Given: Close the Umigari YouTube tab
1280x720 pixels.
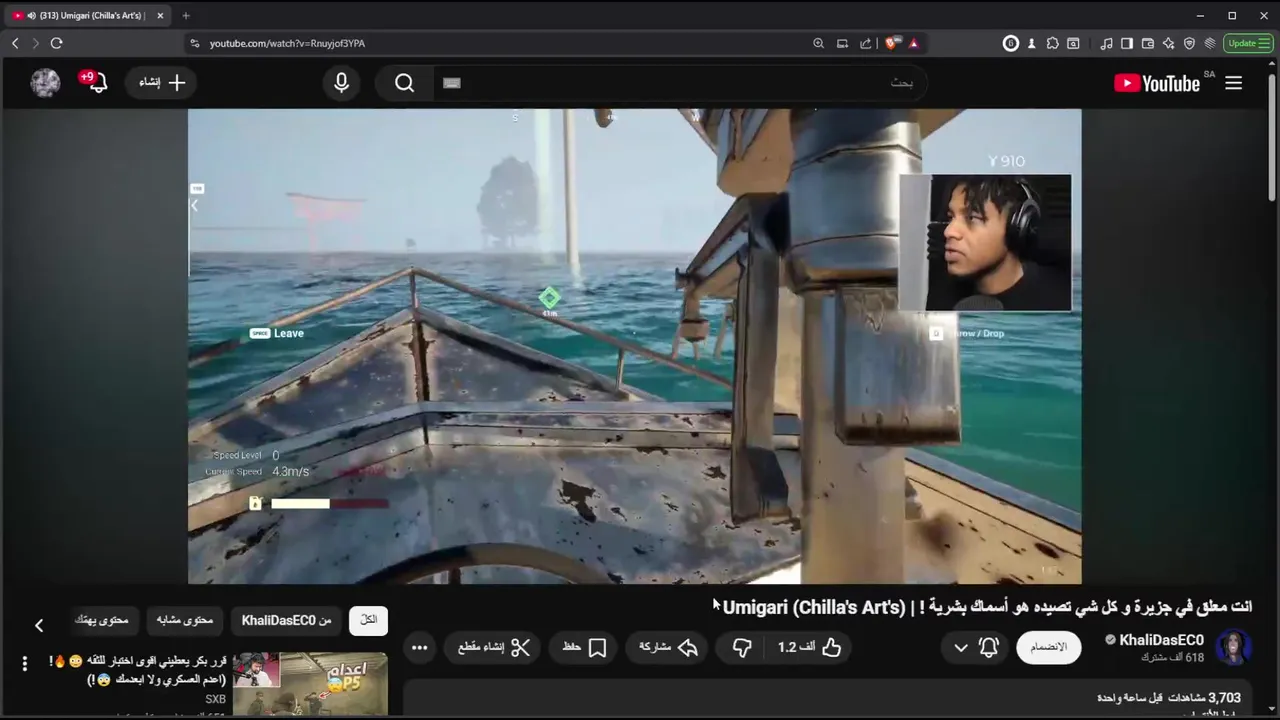Looking at the screenshot, I should [160, 15].
